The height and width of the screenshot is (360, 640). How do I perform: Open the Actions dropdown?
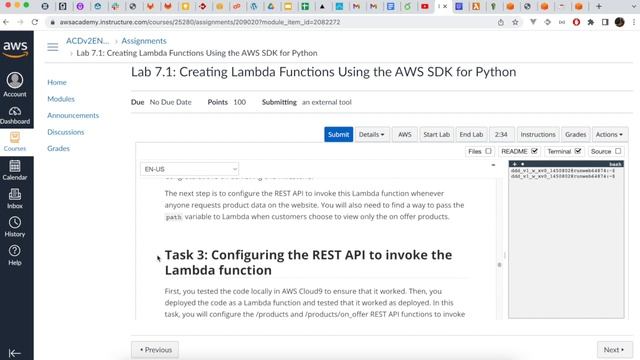coord(609,134)
